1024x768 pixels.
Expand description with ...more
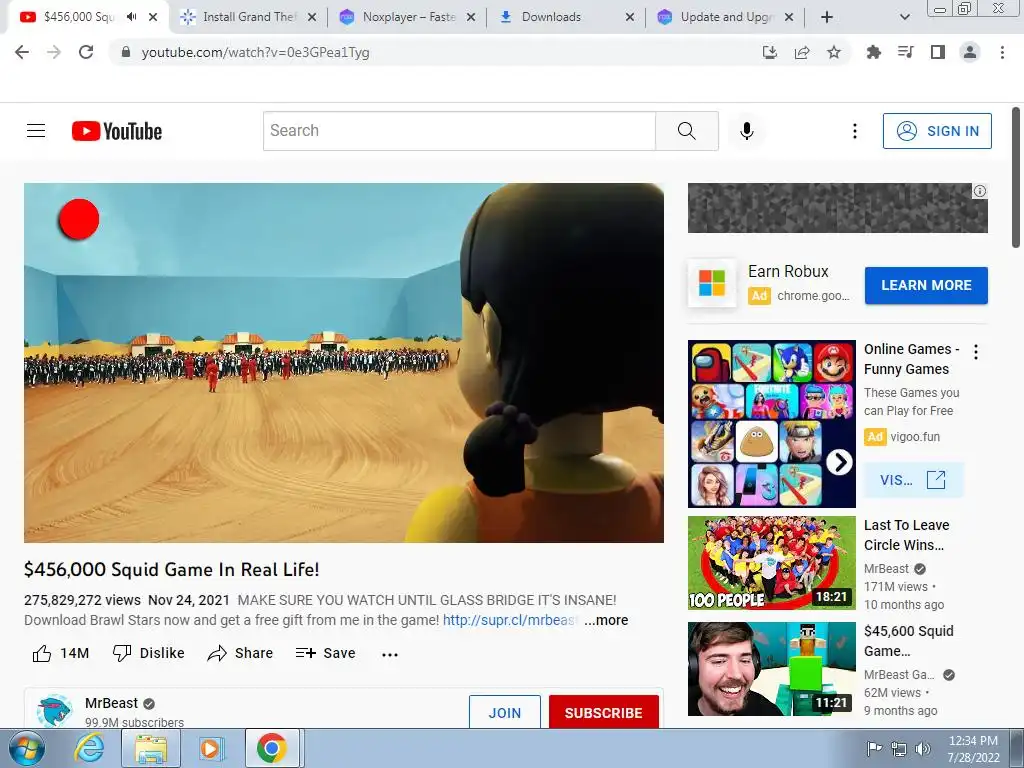tap(606, 620)
